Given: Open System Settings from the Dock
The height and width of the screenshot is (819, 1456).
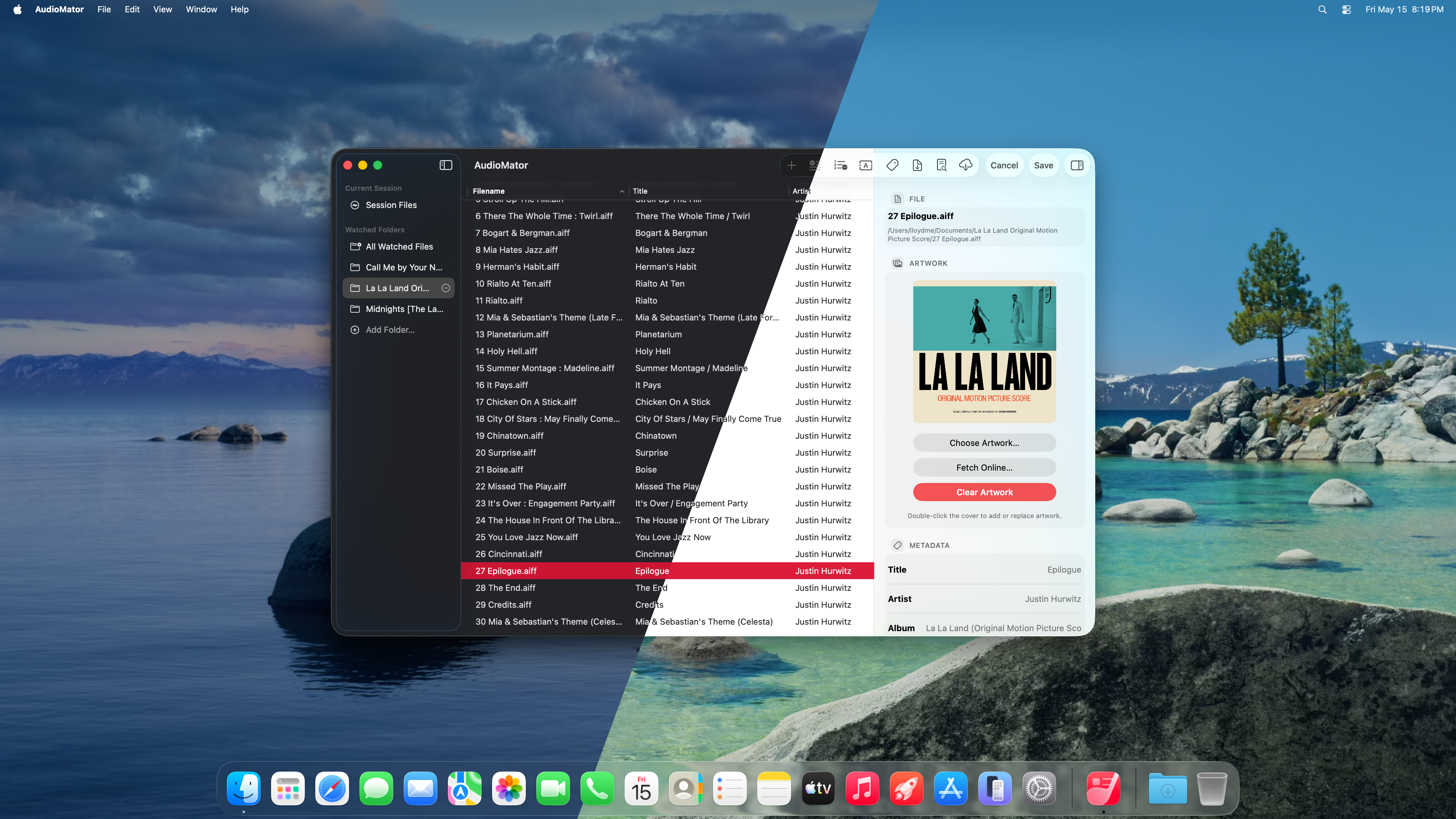Looking at the screenshot, I should click(1039, 788).
